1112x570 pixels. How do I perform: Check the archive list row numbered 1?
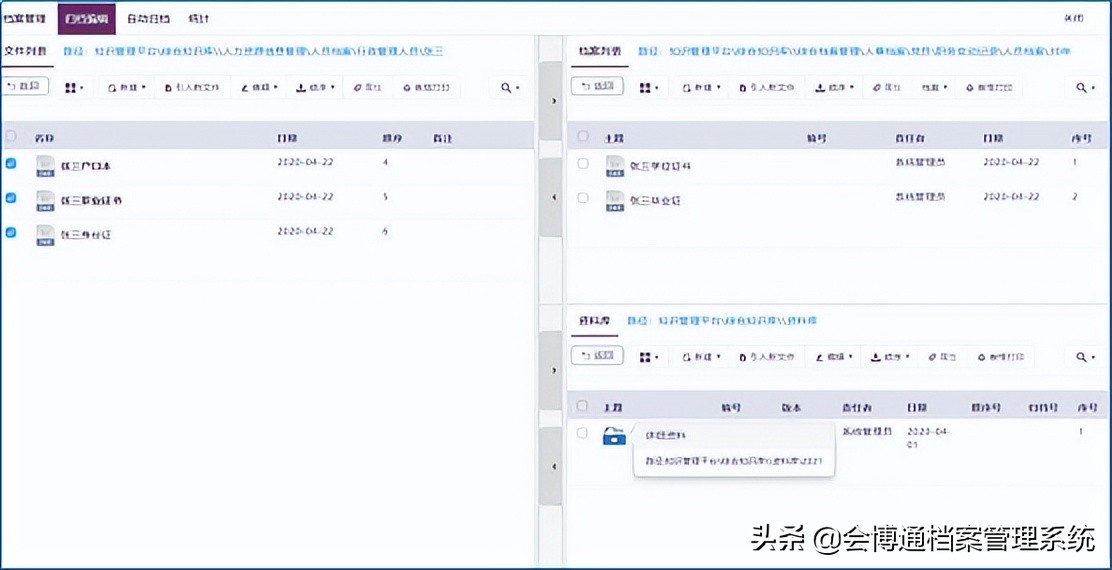[x=583, y=163]
